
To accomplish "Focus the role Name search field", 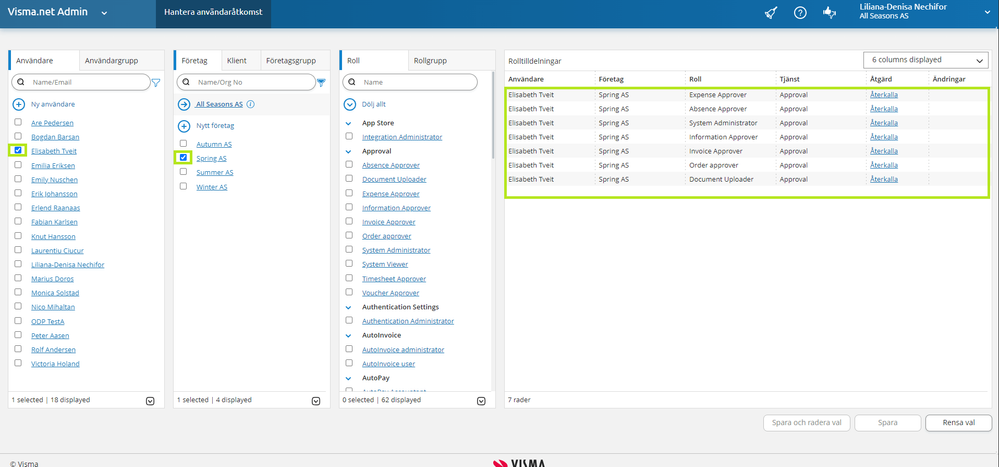I will click(x=410, y=82).
